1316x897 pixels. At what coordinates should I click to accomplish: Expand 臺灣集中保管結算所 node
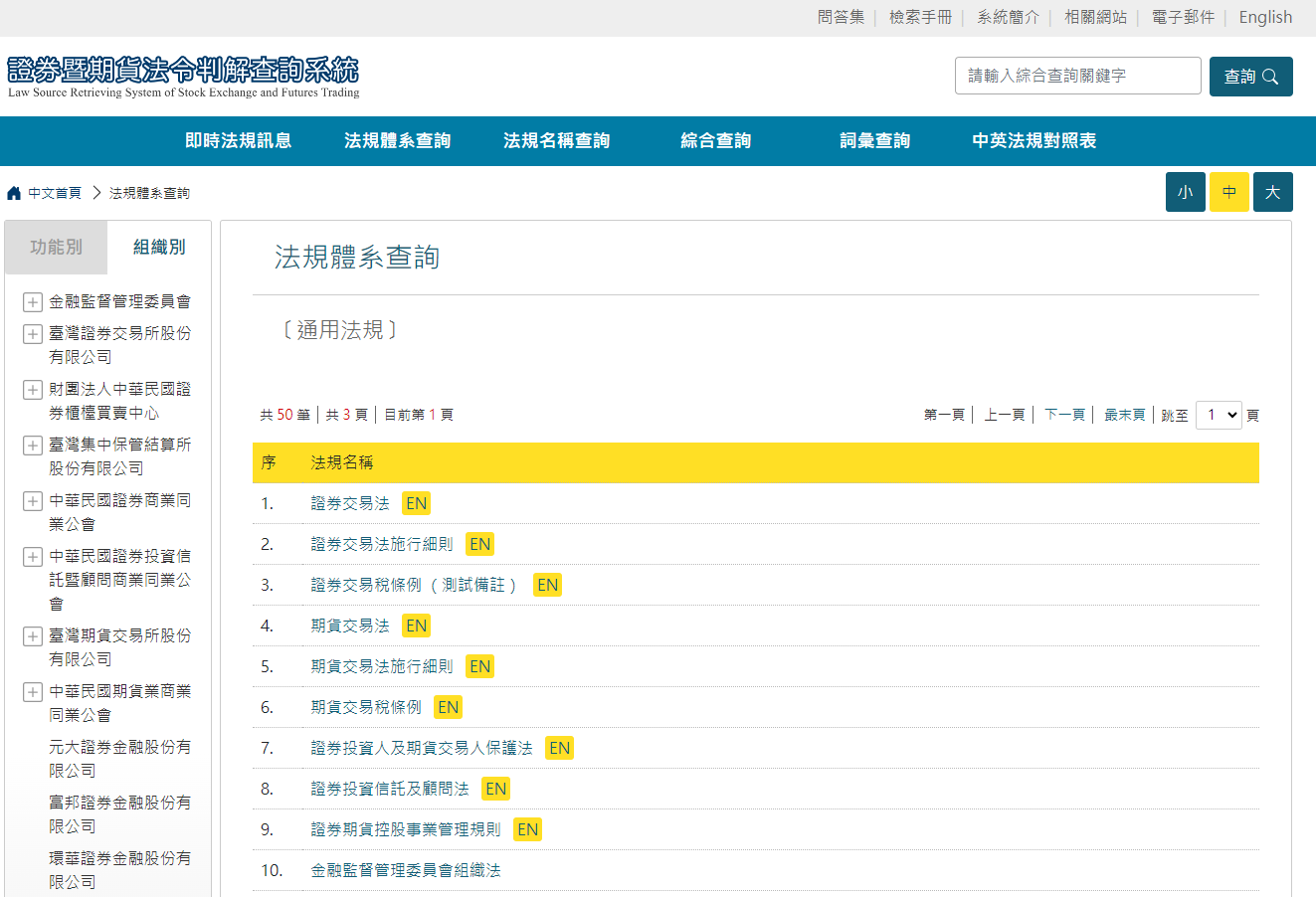[33, 446]
